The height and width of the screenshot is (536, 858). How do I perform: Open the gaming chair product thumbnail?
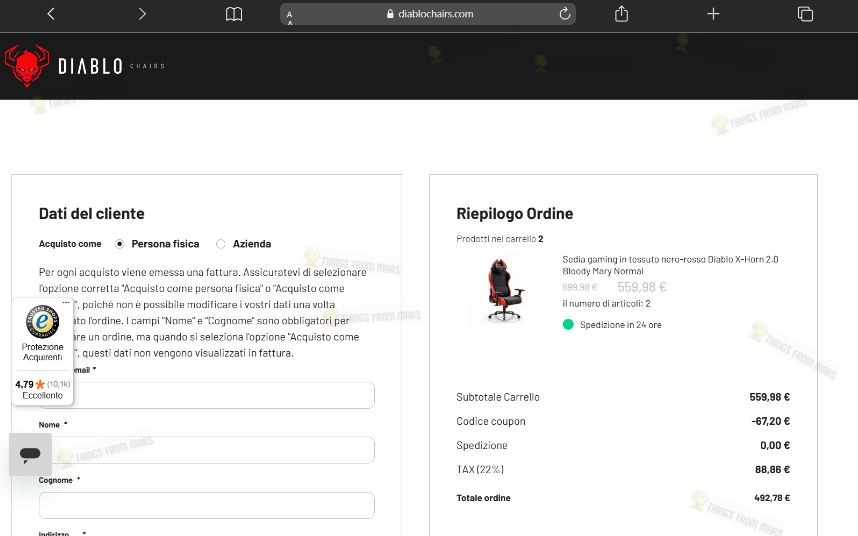click(x=504, y=290)
